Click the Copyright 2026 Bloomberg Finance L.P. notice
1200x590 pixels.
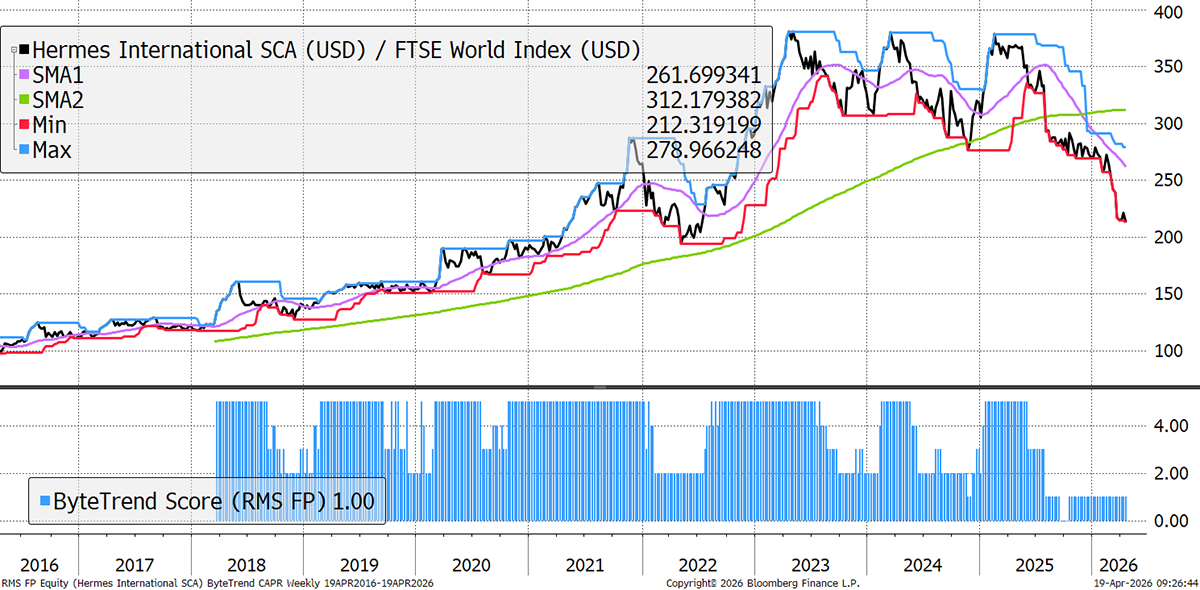click(764, 582)
